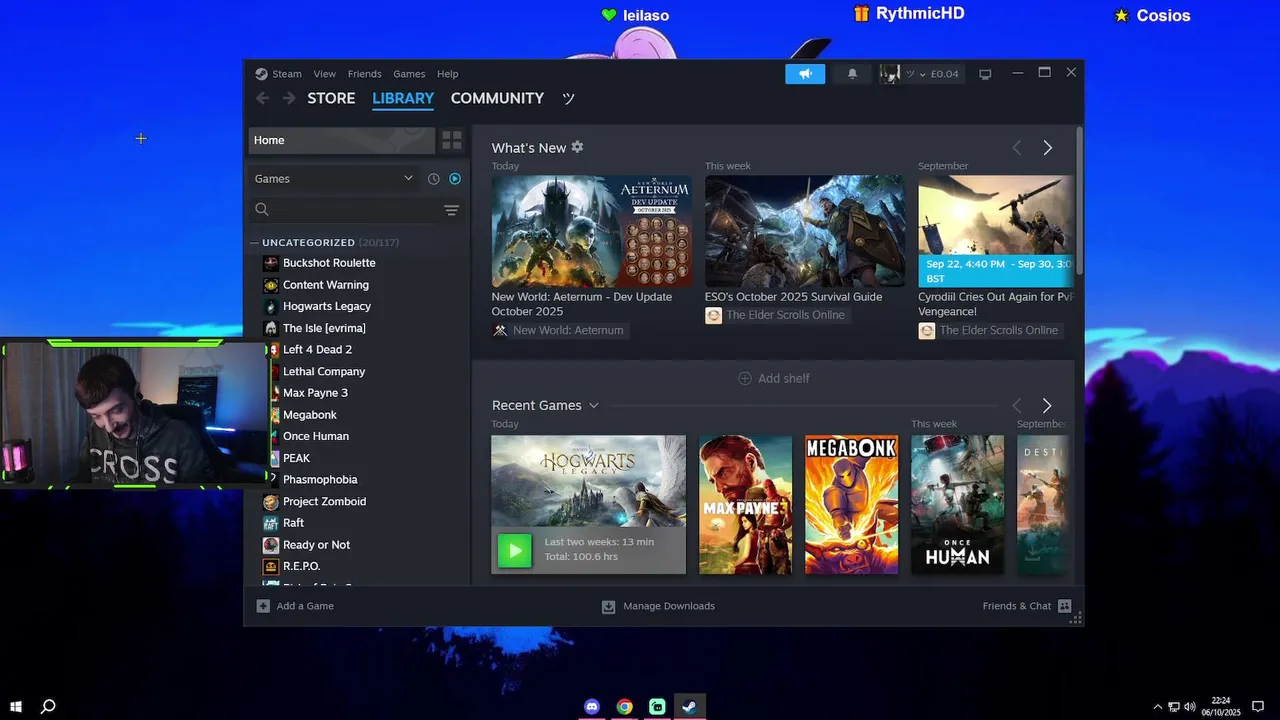Viewport: 1280px width, 720px height.
Task: Open Recent Games shelf dropdown
Action: pos(594,405)
